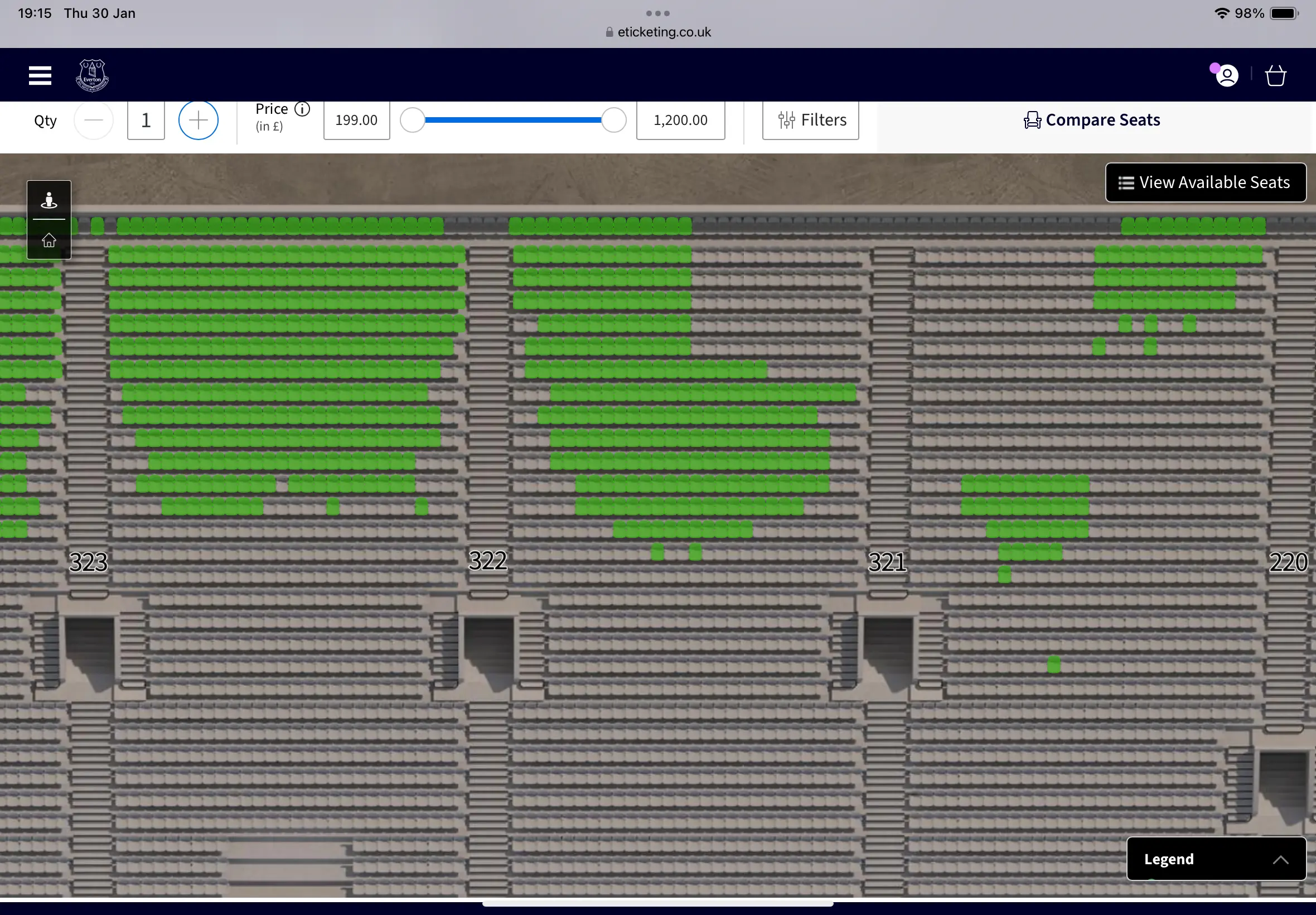Reset map with home icon
Viewport: 1316px width, 915px height.
click(49, 240)
